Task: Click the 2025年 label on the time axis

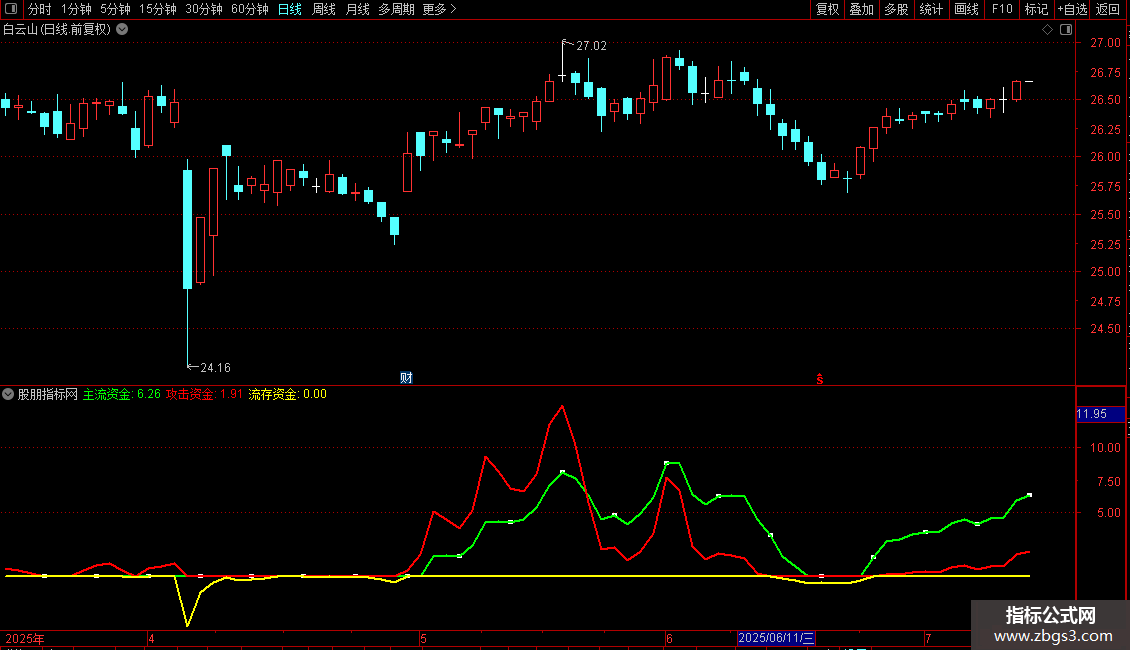Action: (25, 638)
